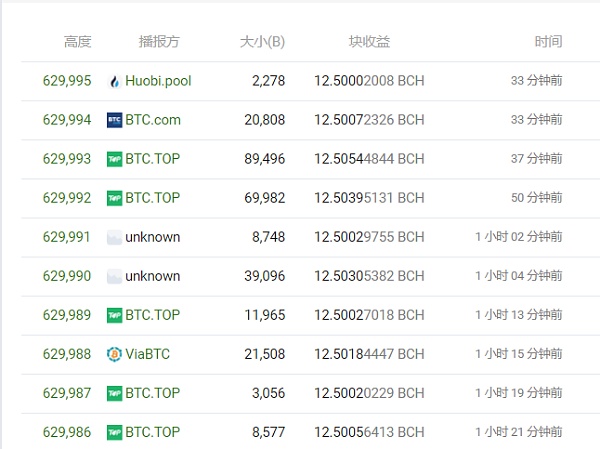Screen dimensions: 600x449
Task: Click BTC.TOP icon in block 629,989 row
Action: 114,315
